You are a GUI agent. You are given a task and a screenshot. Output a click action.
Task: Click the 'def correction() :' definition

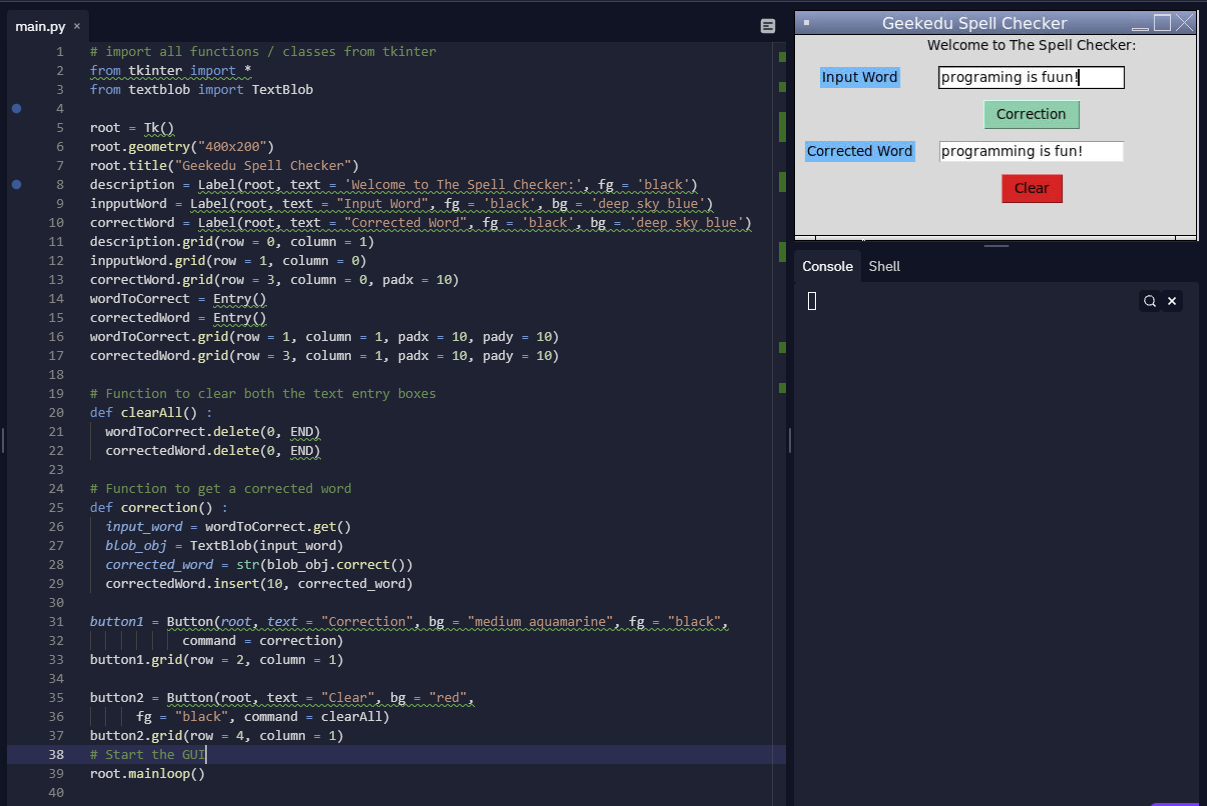[x=159, y=507]
